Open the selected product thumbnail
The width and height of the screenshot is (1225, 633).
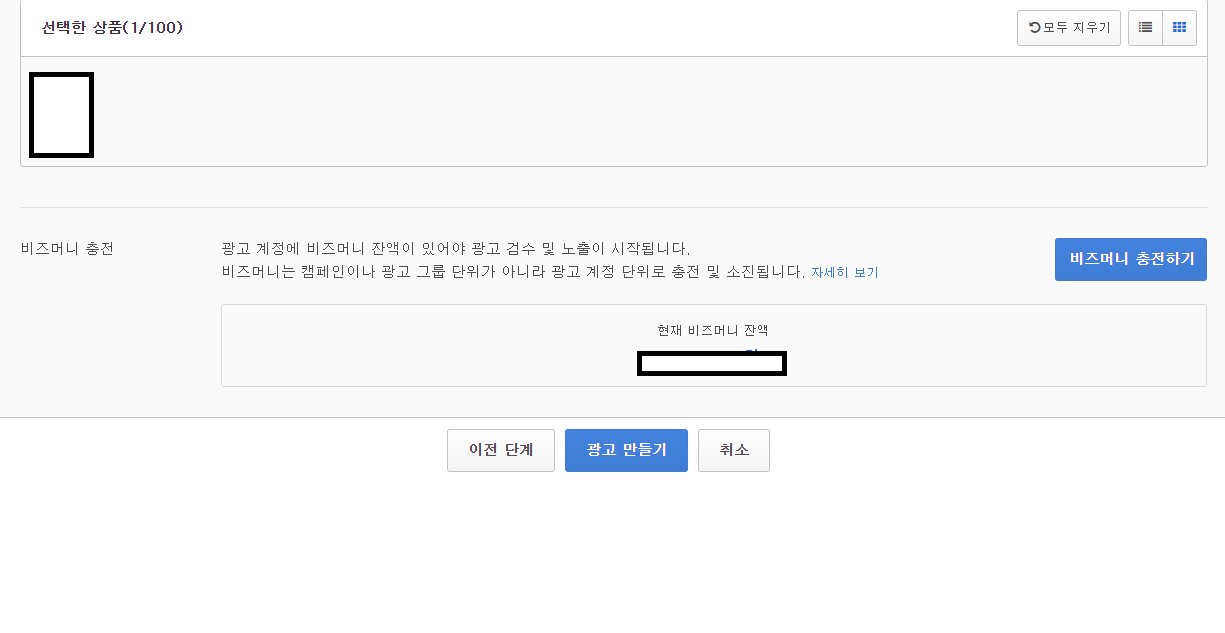pos(61,115)
